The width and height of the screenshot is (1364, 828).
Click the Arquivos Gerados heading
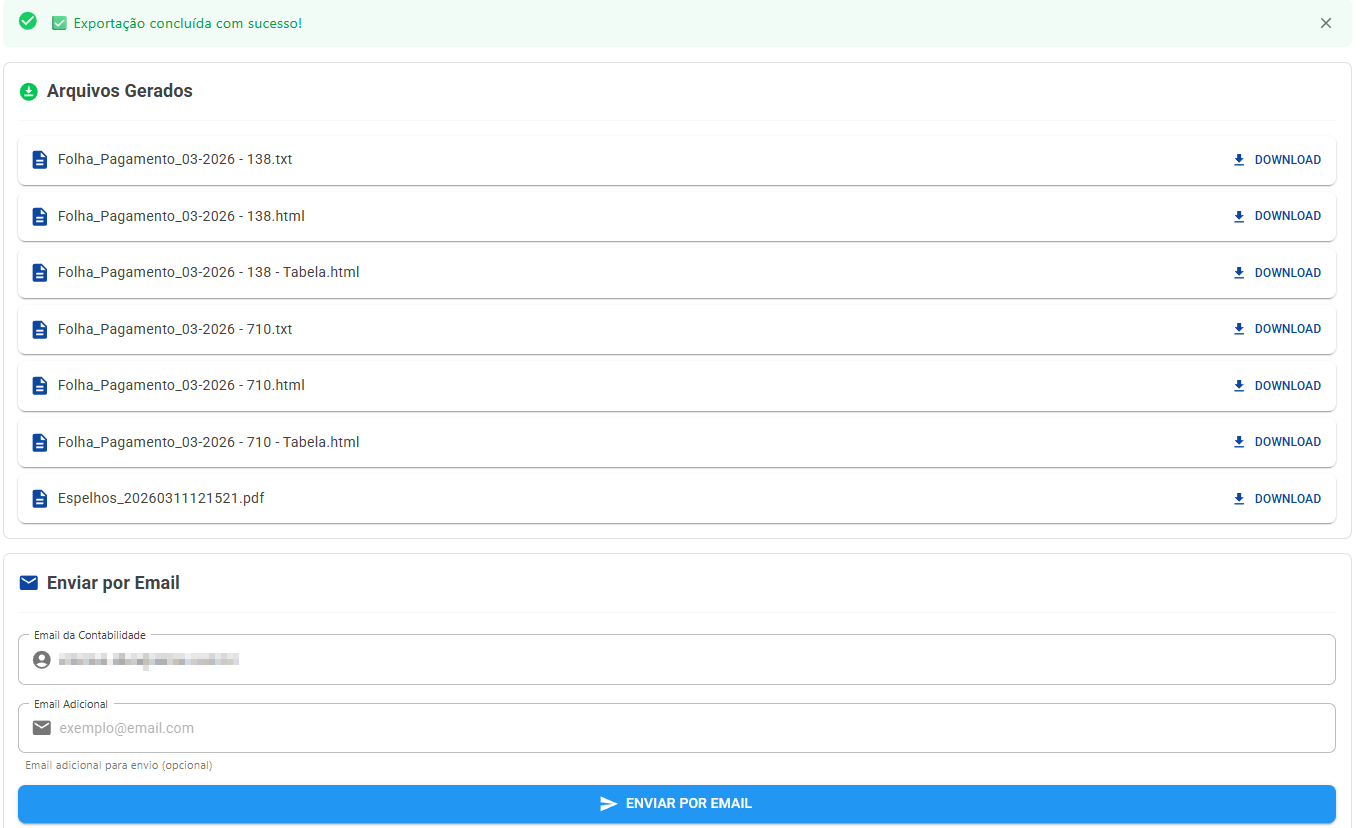(120, 91)
